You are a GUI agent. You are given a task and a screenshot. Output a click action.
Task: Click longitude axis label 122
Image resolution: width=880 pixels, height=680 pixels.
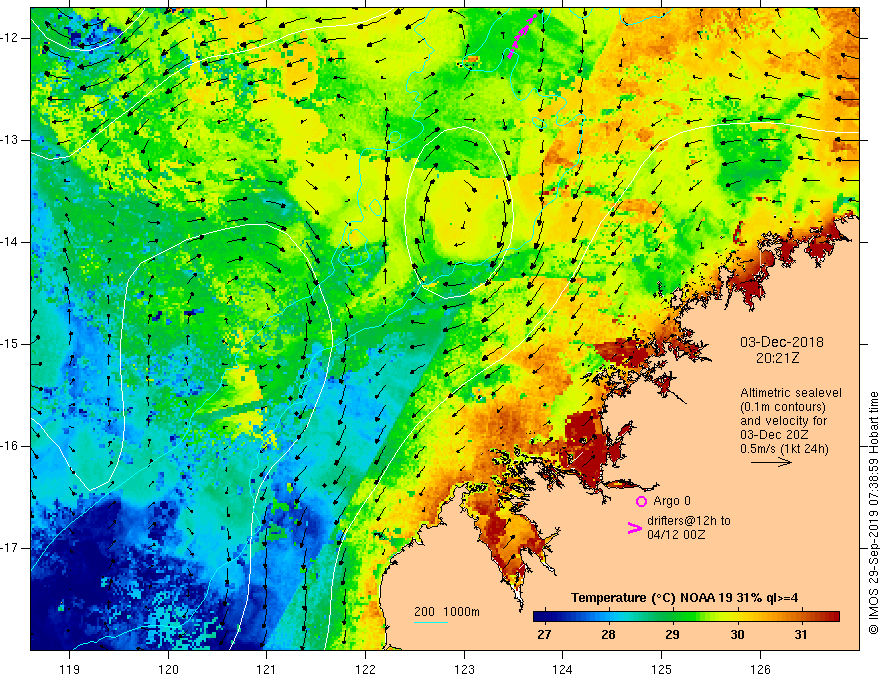click(365, 669)
